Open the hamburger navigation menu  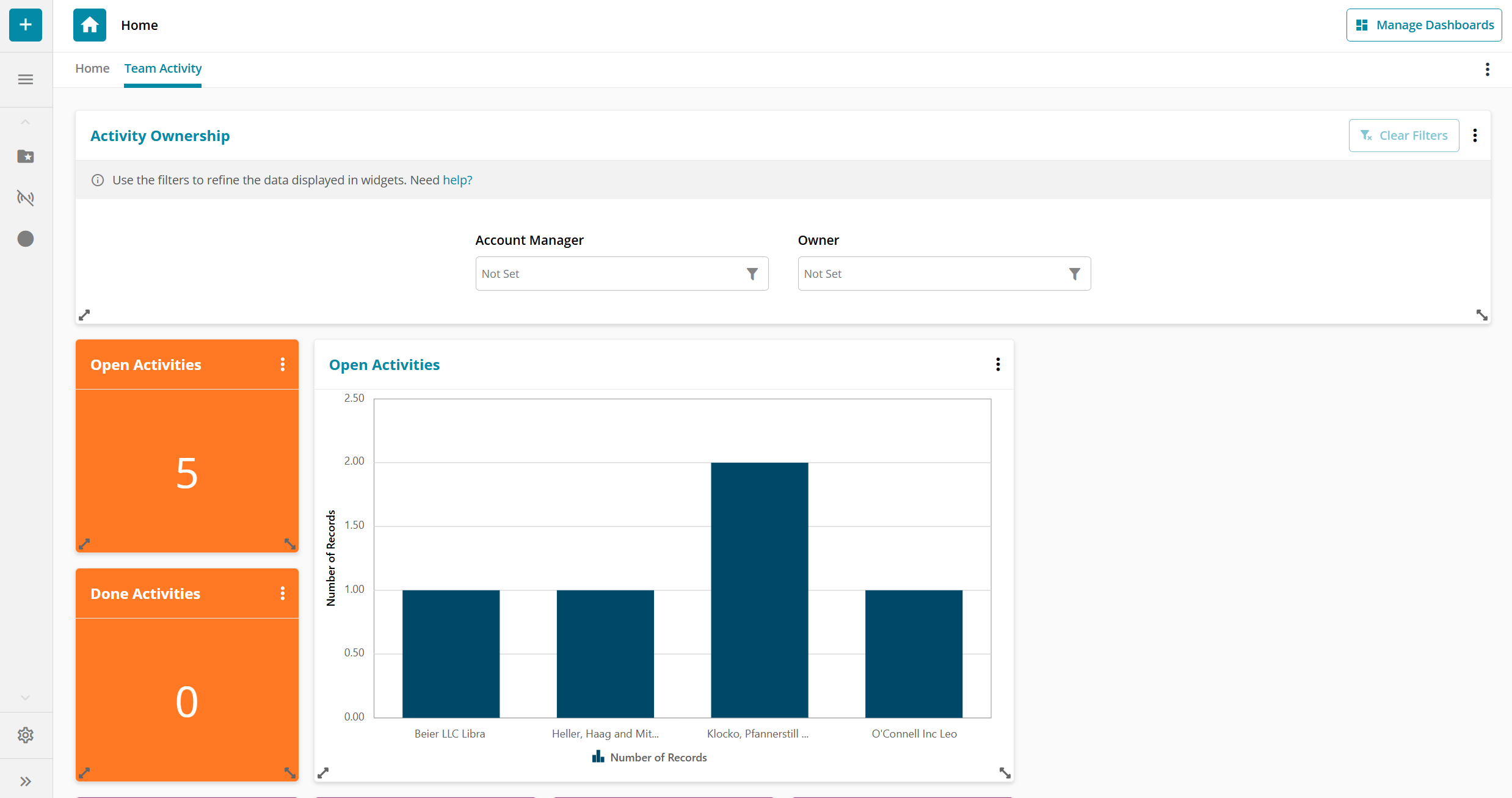[26, 79]
